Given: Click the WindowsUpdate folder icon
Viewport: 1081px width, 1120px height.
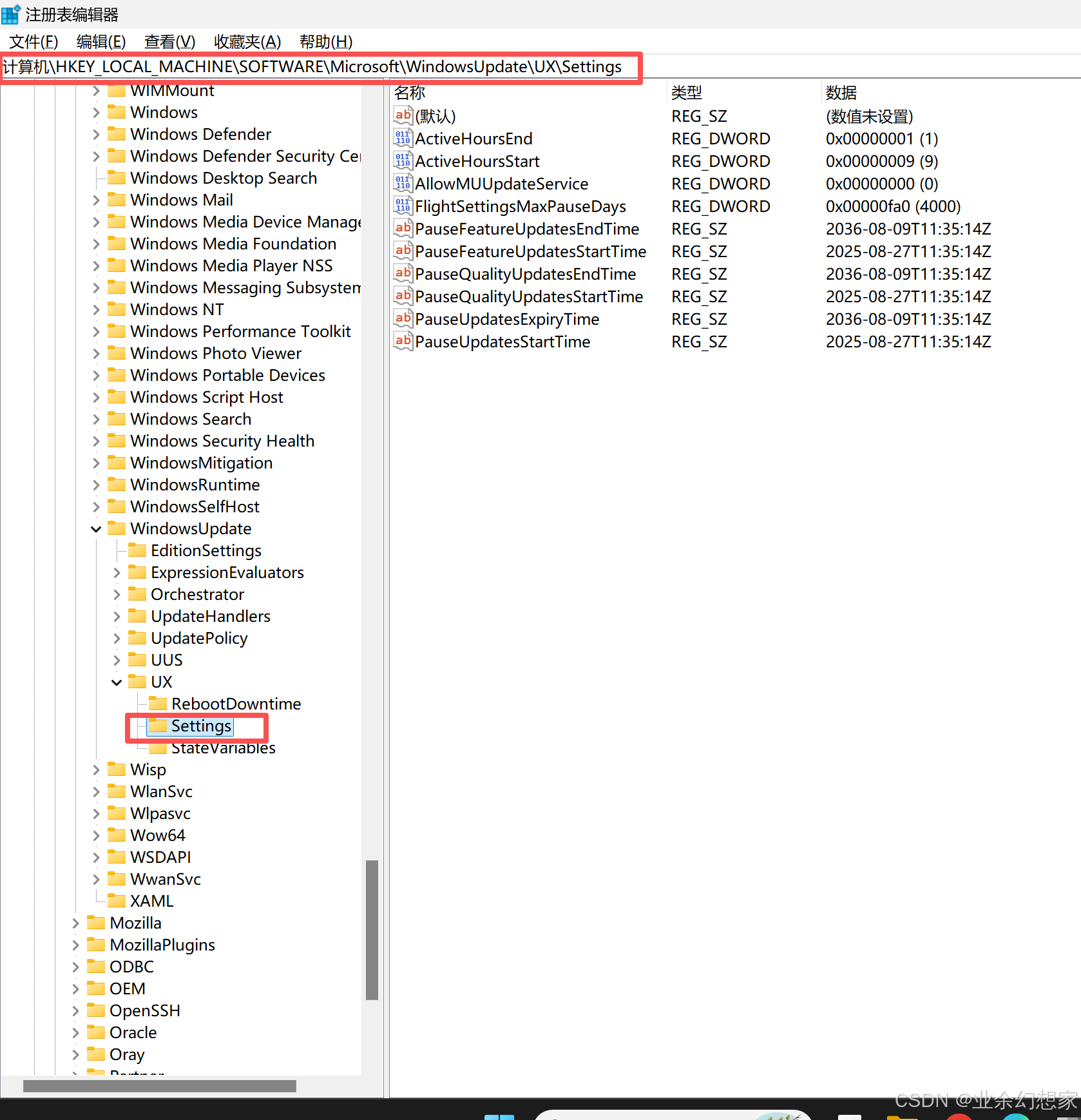Looking at the screenshot, I should click(117, 528).
